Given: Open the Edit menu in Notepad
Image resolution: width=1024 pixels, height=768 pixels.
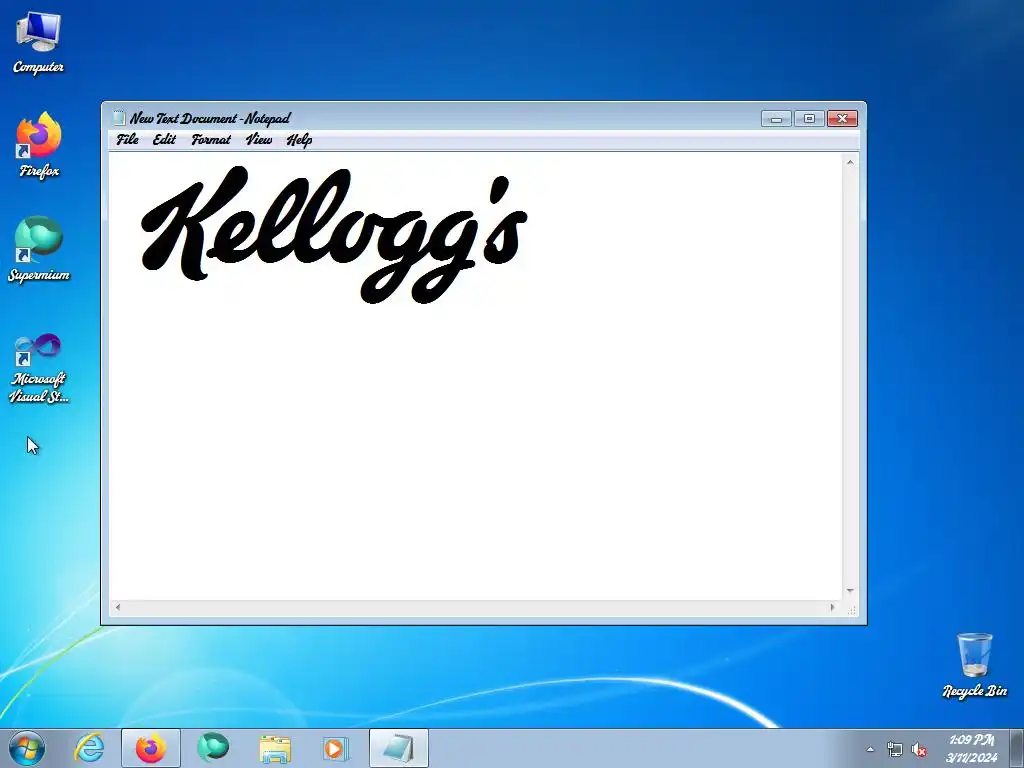Looking at the screenshot, I should [x=164, y=139].
